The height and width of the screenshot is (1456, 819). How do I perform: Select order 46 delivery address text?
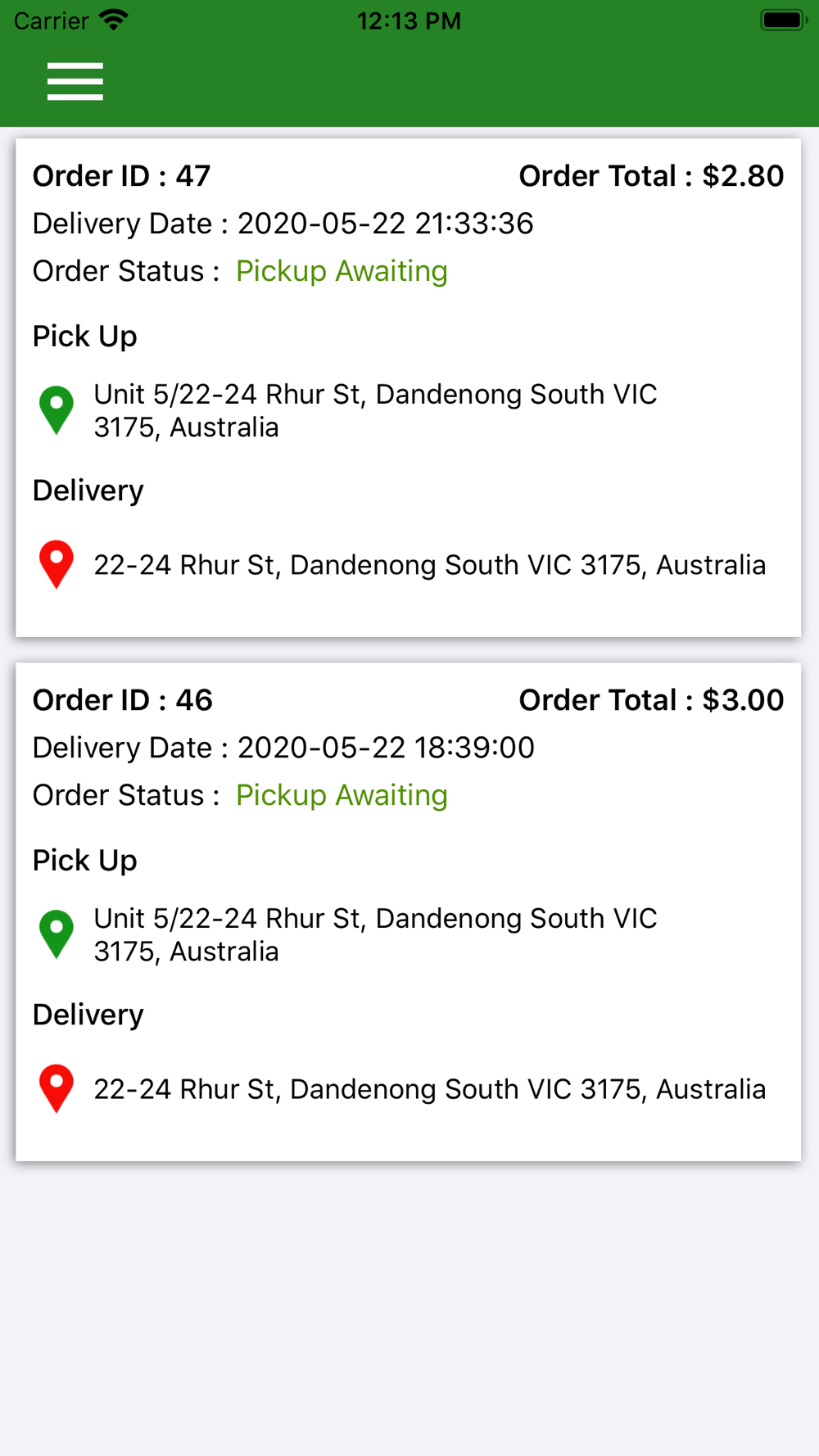[x=429, y=1089]
